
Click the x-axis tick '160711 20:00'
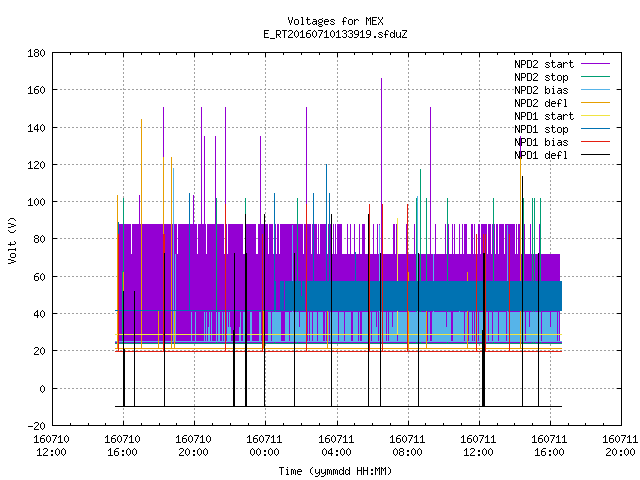pos(620,446)
